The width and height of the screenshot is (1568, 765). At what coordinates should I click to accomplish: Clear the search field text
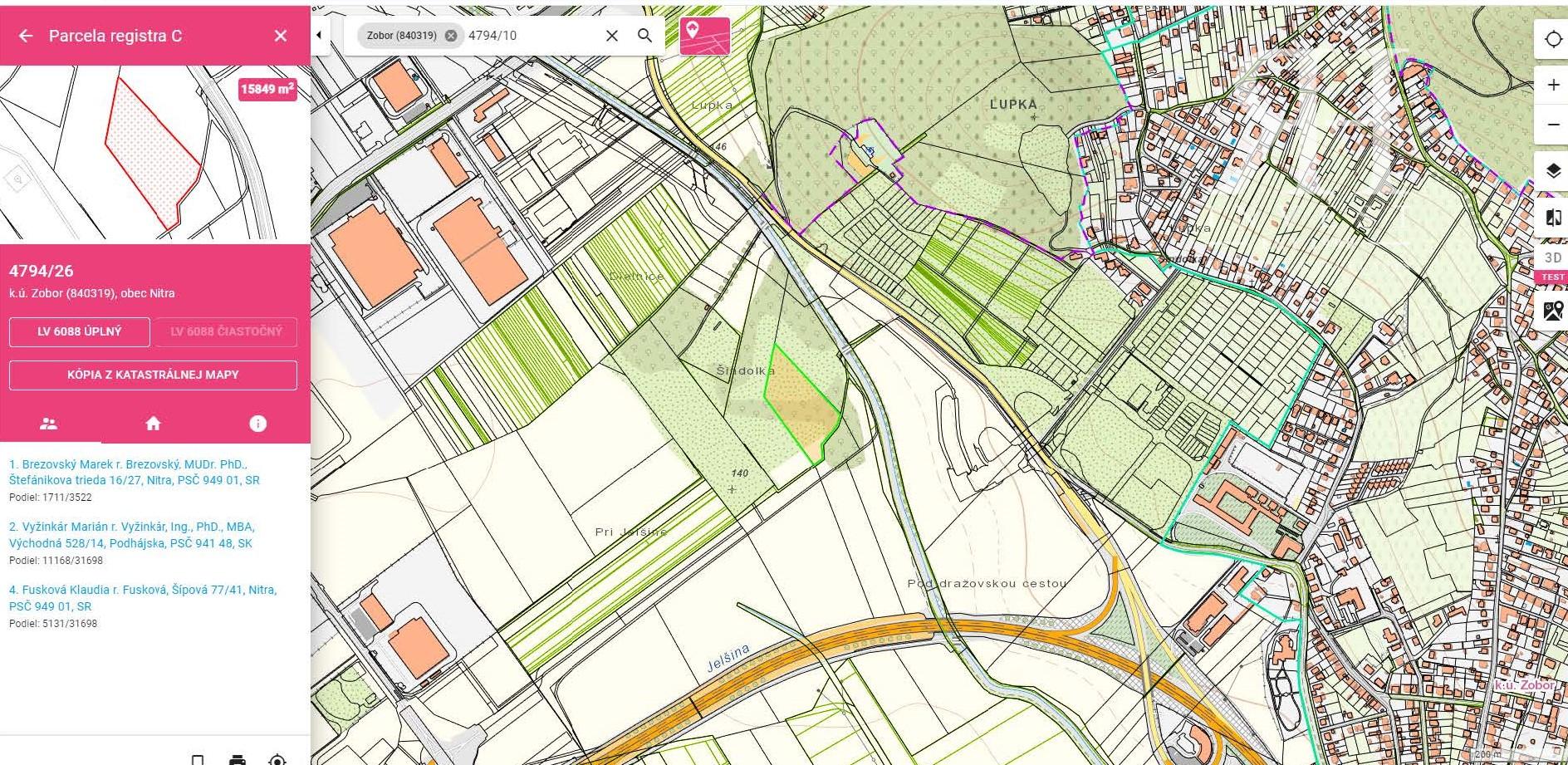(611, 36)
